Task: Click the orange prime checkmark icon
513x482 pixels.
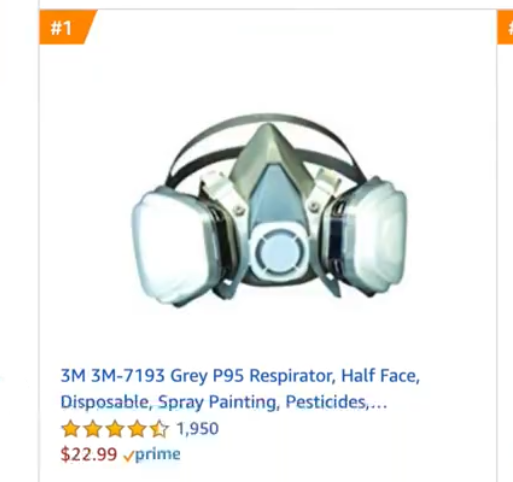Action: (x=128, y=456)
